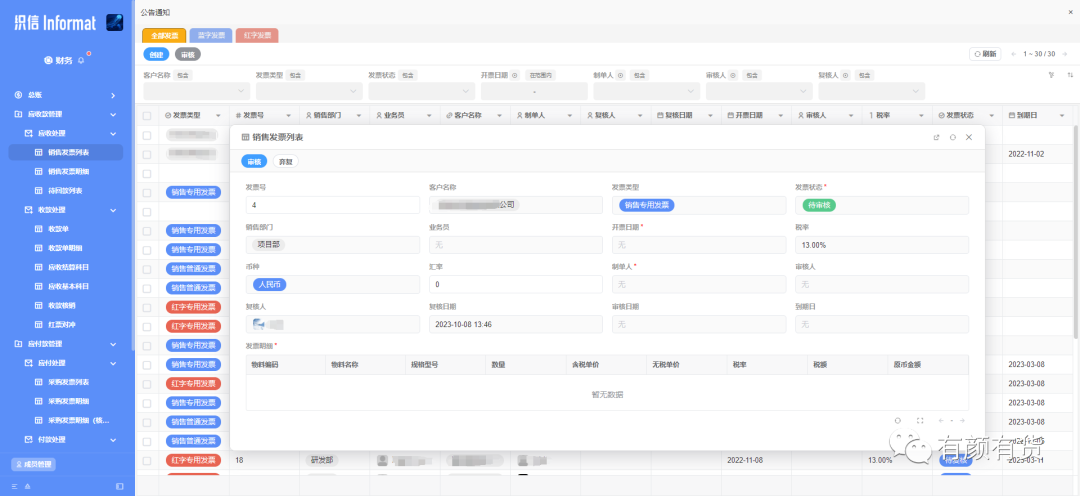Click the 汇率 input field
The width and height of the screenshot is (1080, 496).
tap(516, 285)
